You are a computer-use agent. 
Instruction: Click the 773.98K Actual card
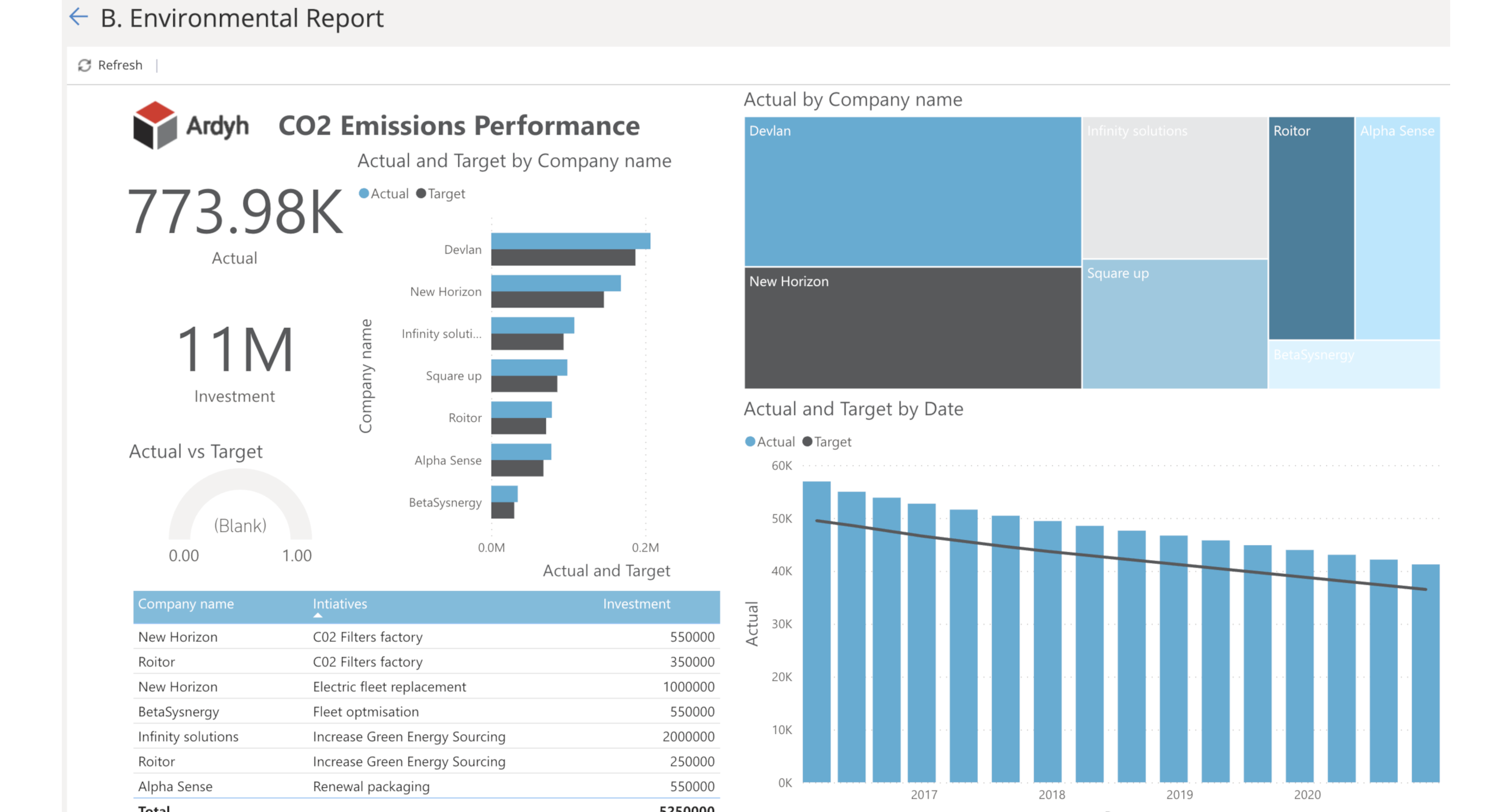[235, 224]
